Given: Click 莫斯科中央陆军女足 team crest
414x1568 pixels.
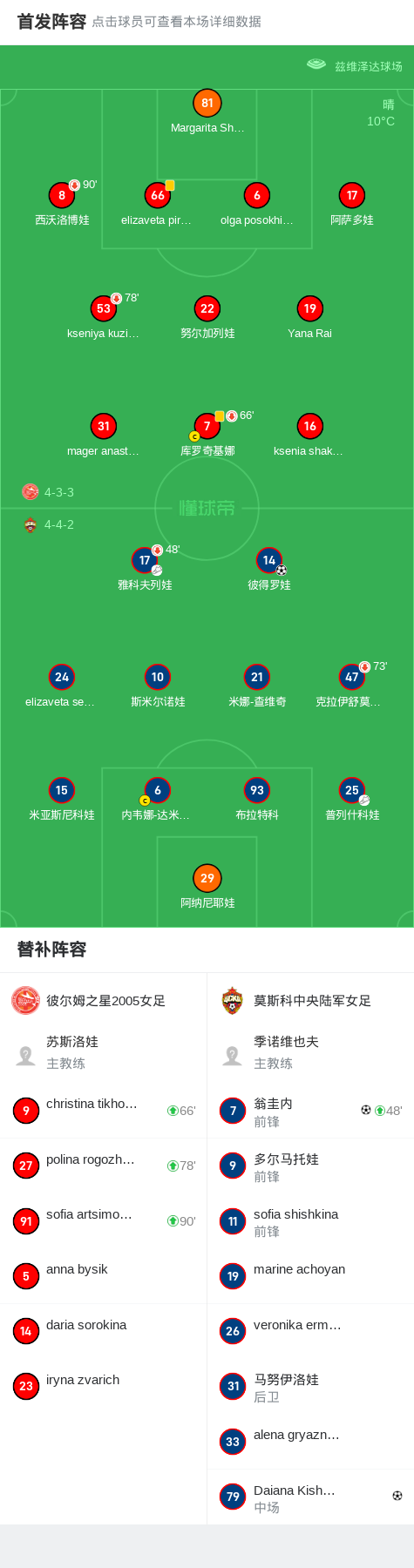Looking at the screenshot, I should [x=233, y=1001].
